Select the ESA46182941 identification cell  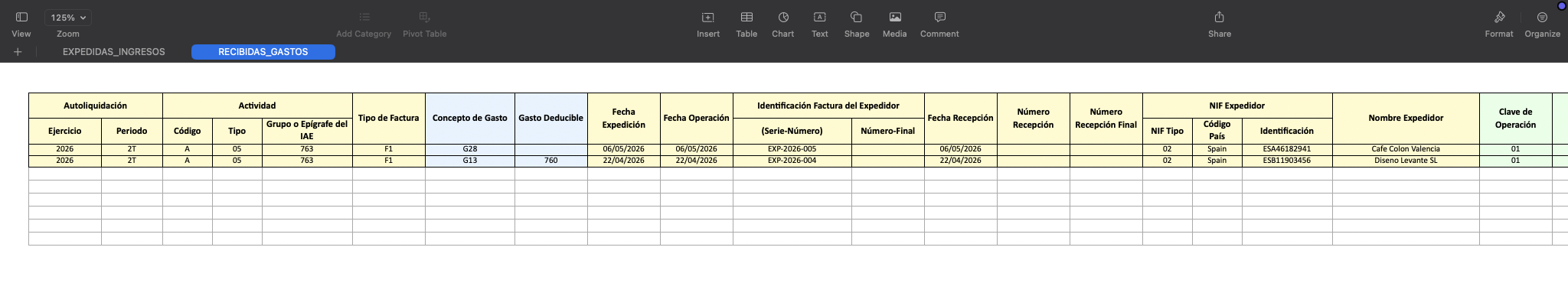point(1287,149)
